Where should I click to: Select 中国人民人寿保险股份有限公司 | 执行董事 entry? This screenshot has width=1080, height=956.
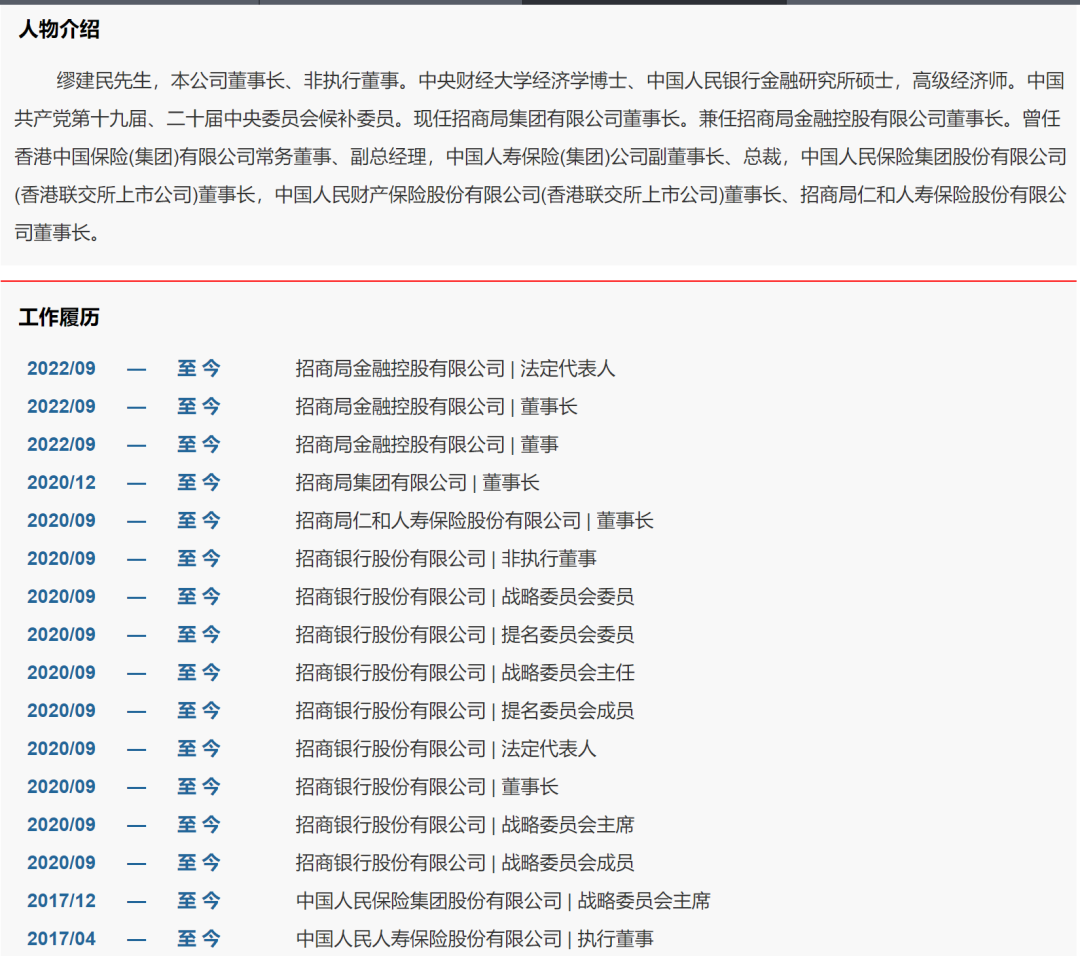coord(475,939)
